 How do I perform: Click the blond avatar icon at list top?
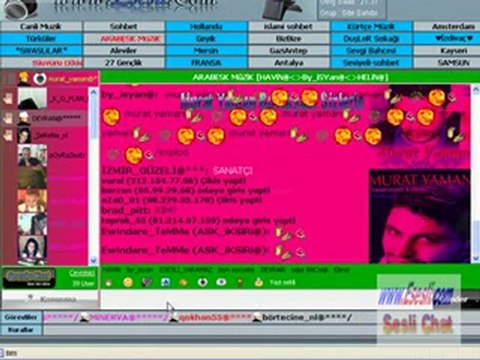[23, 79]
